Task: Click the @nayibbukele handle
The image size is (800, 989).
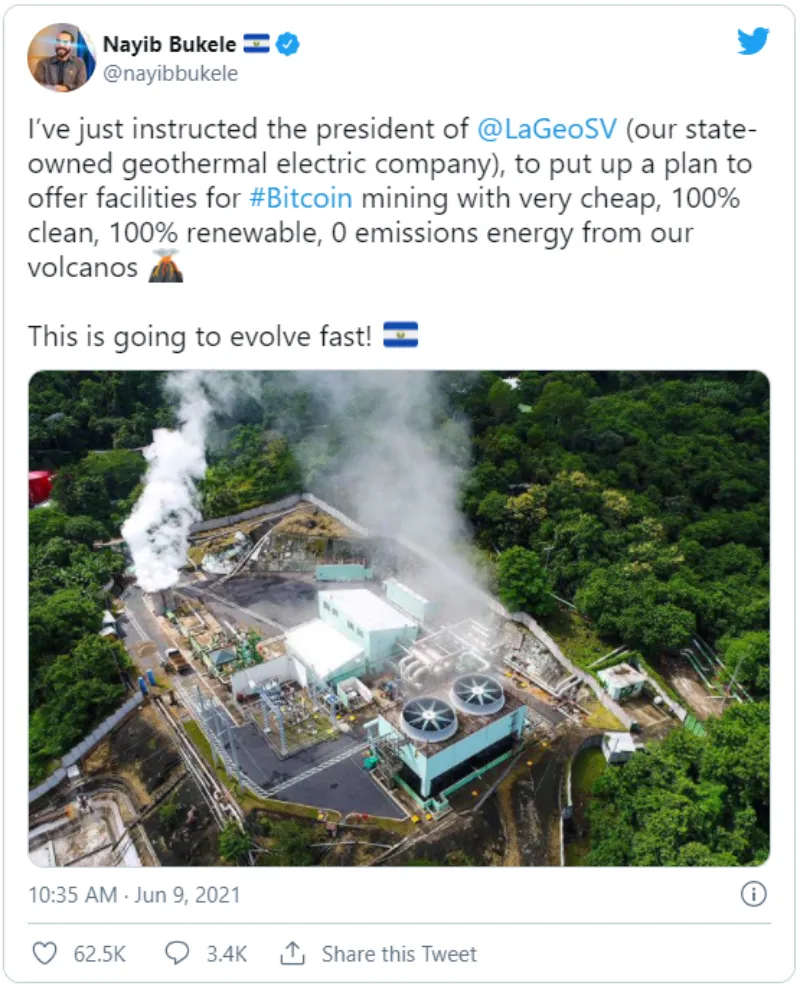Action: (x=170, y=73)
